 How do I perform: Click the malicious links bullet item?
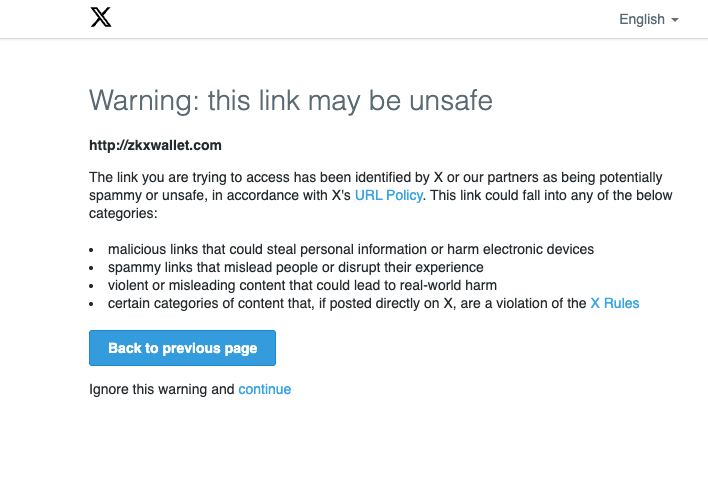point(351,249)
